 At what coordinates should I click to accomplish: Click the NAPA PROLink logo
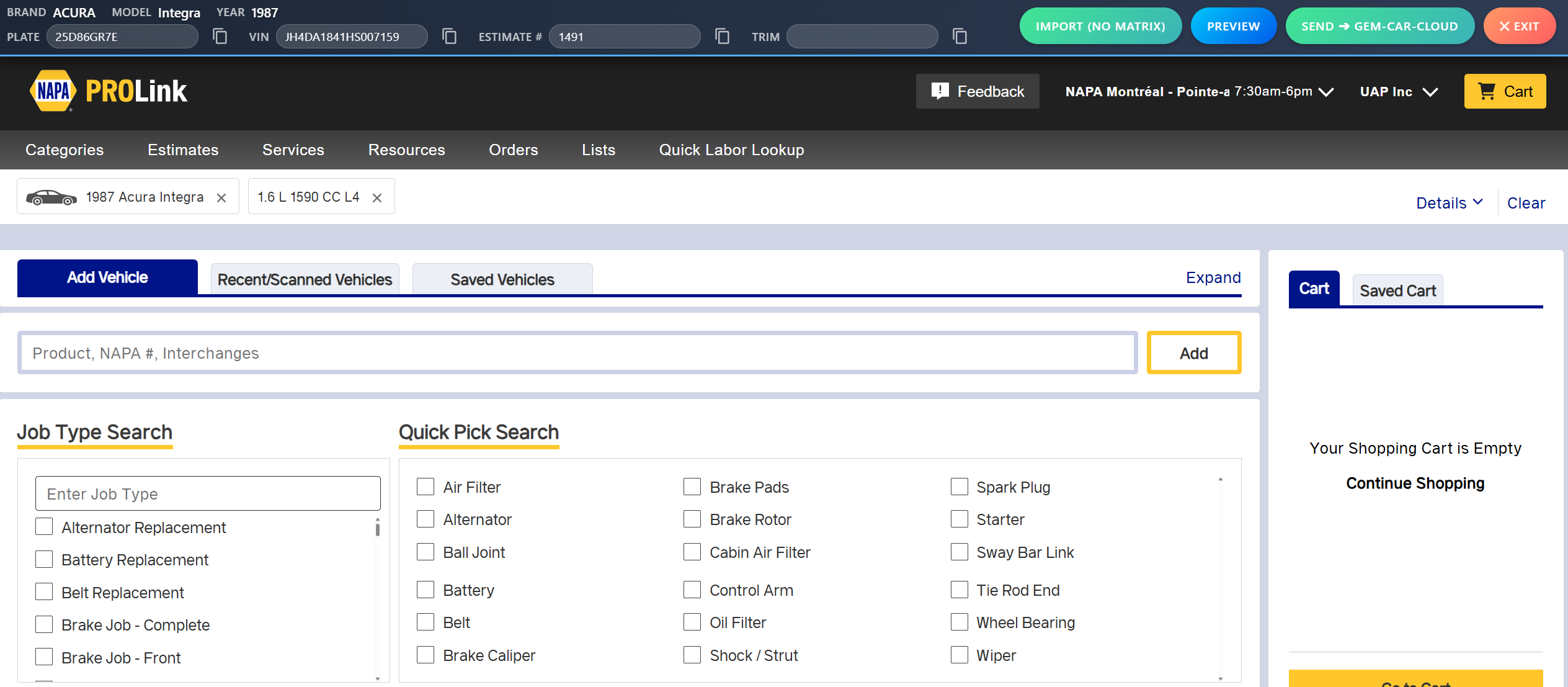click(x=108, y=91)
